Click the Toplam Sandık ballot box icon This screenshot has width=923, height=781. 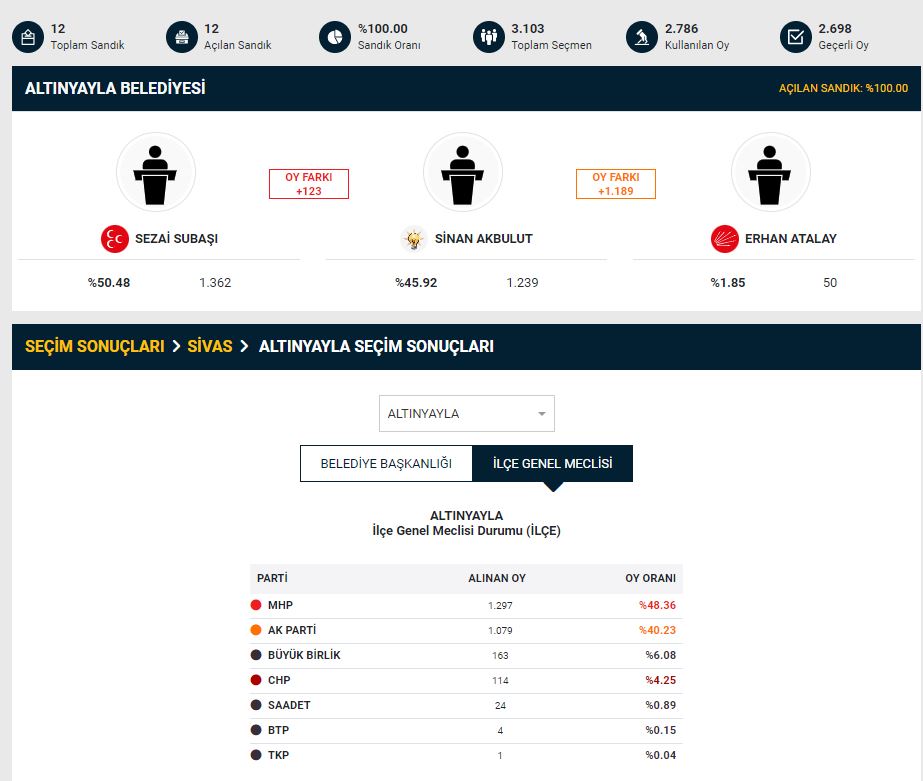[x=28, y=37]
